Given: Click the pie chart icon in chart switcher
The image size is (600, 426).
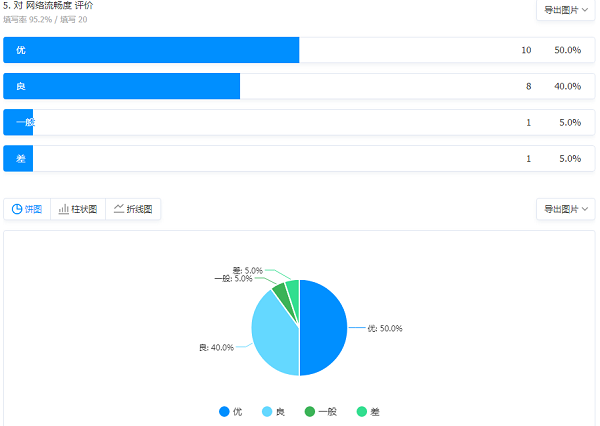Looking at the screenshot, I should (17, 209).
